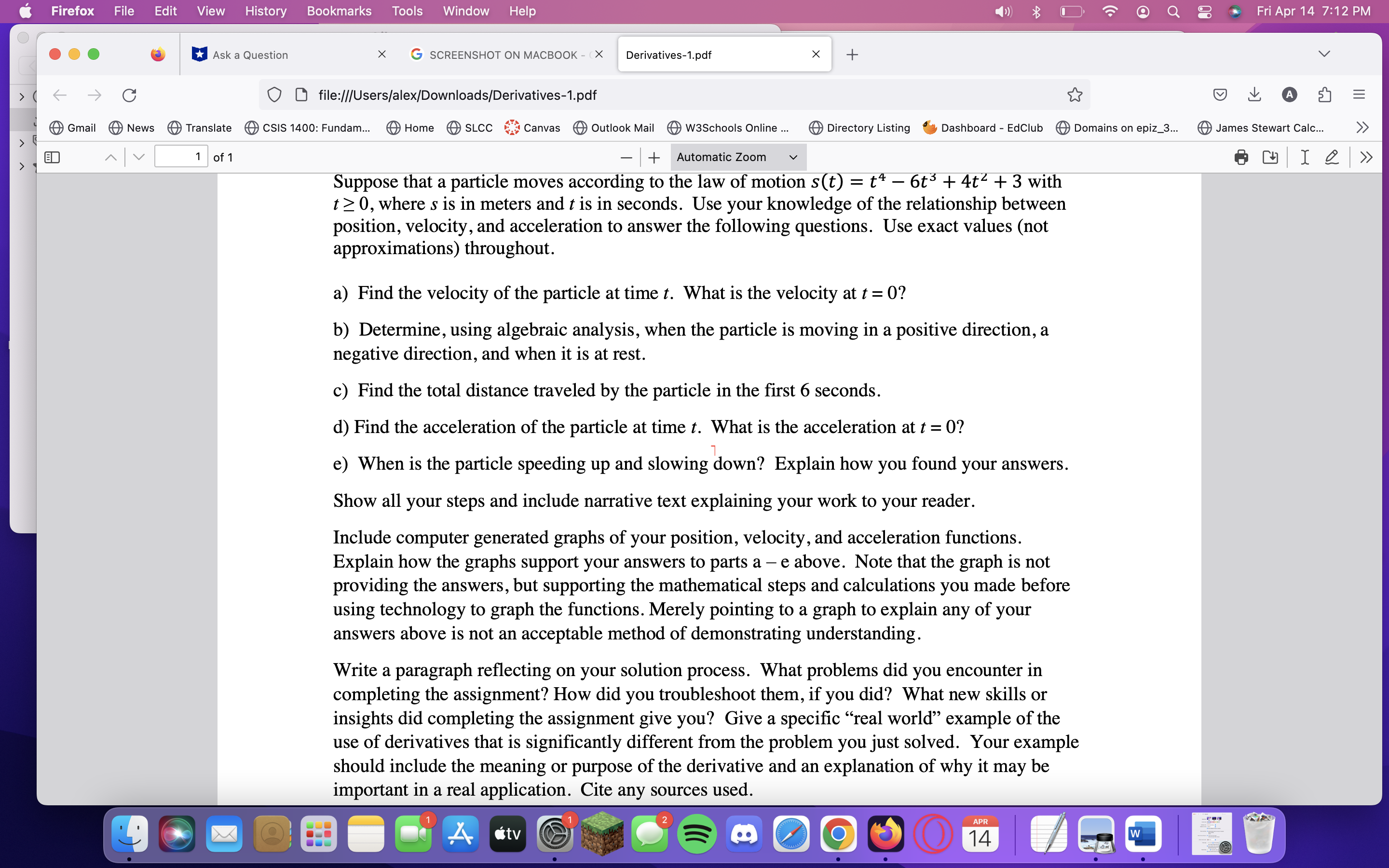Bookmark this page with the star icon
The height and width of the screenshot is (868, 1389).
pos(1075,95)
